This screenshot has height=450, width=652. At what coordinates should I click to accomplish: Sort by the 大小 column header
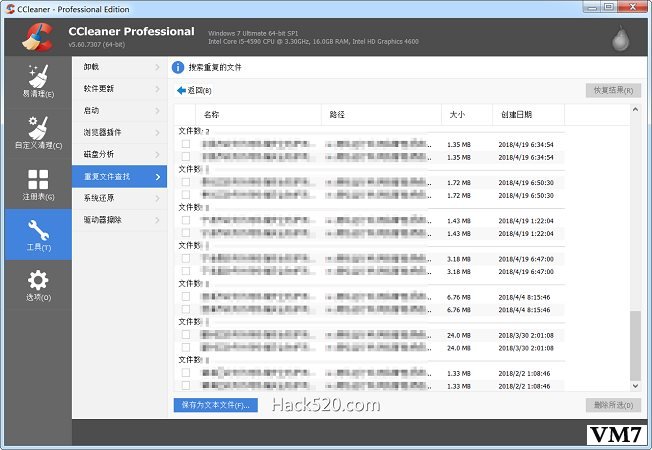click(467, 115)
